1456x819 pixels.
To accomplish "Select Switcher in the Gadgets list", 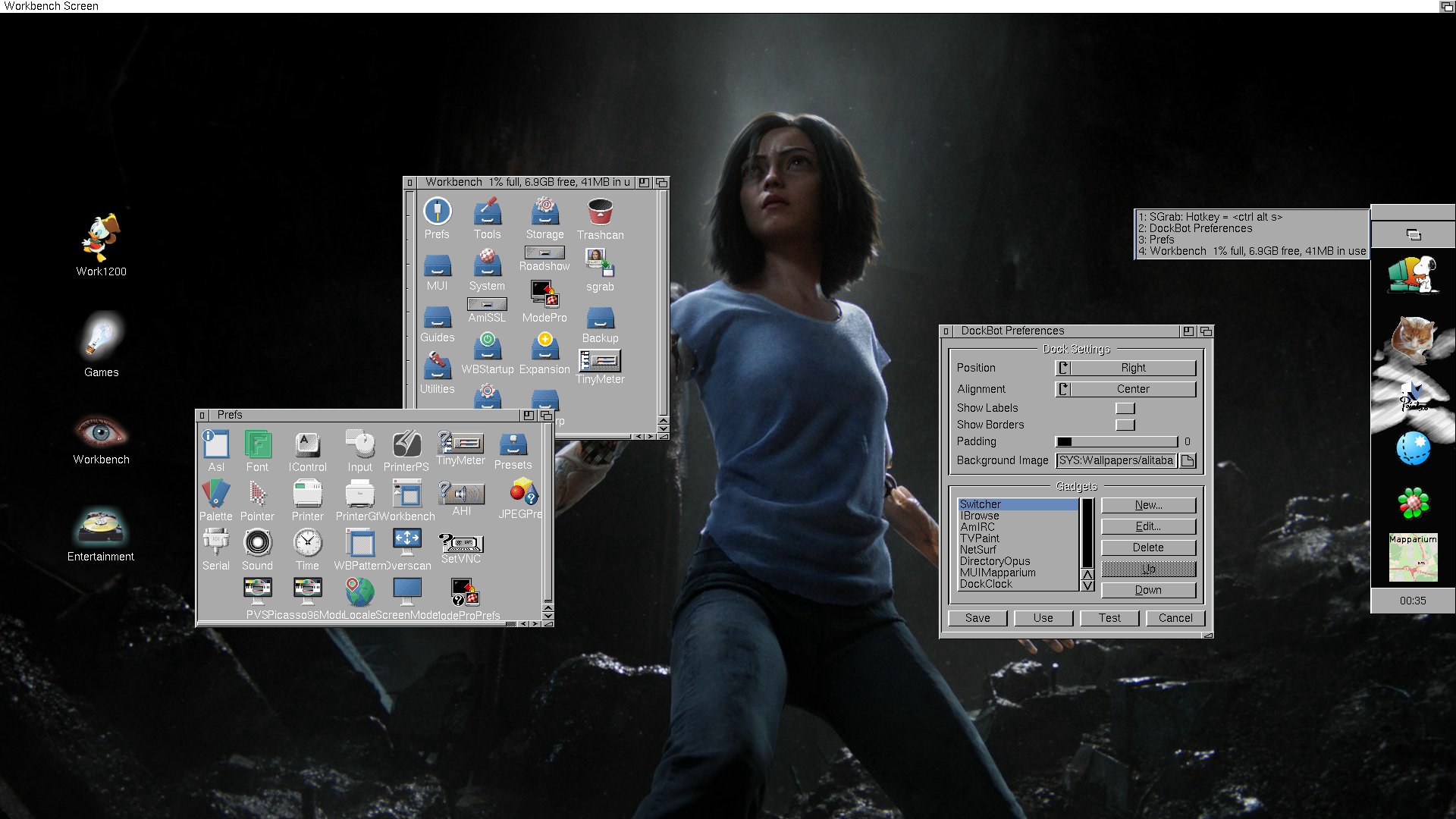I will click(x=1018, y=504).
